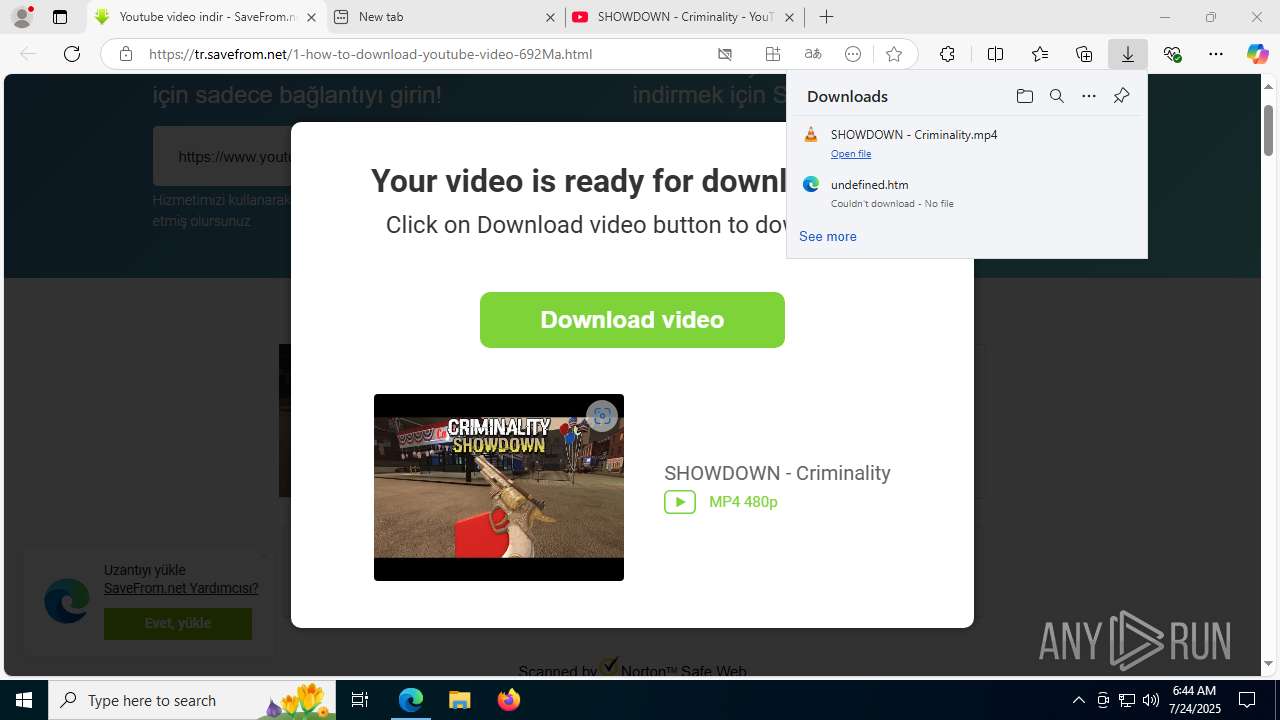
Task: Launch the Copilot sidebar
Action: [x=1257, y=54]
